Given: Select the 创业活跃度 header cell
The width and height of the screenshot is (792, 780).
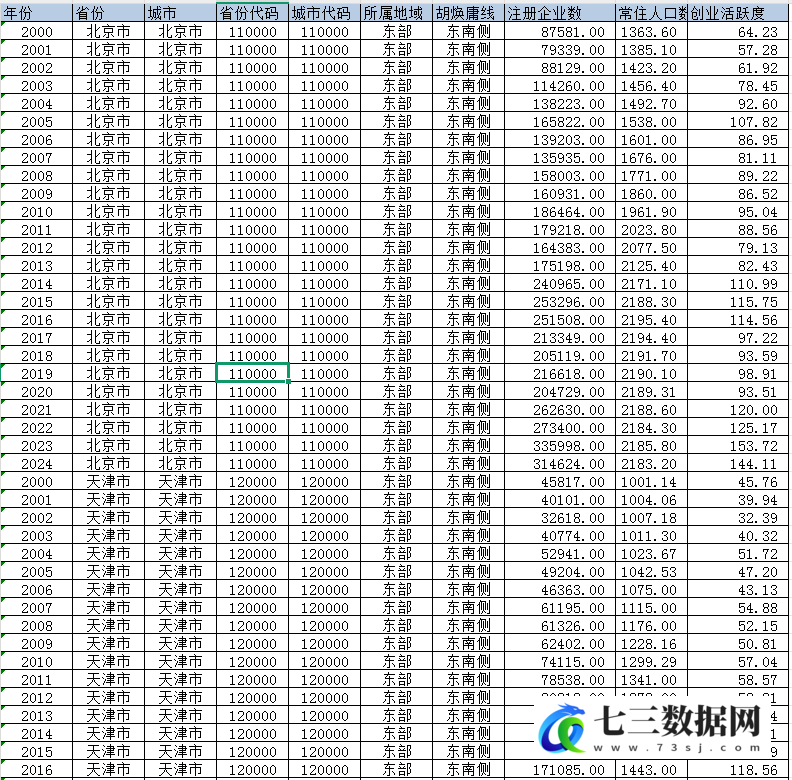Looking at the screenshot, I should [738, 13].
